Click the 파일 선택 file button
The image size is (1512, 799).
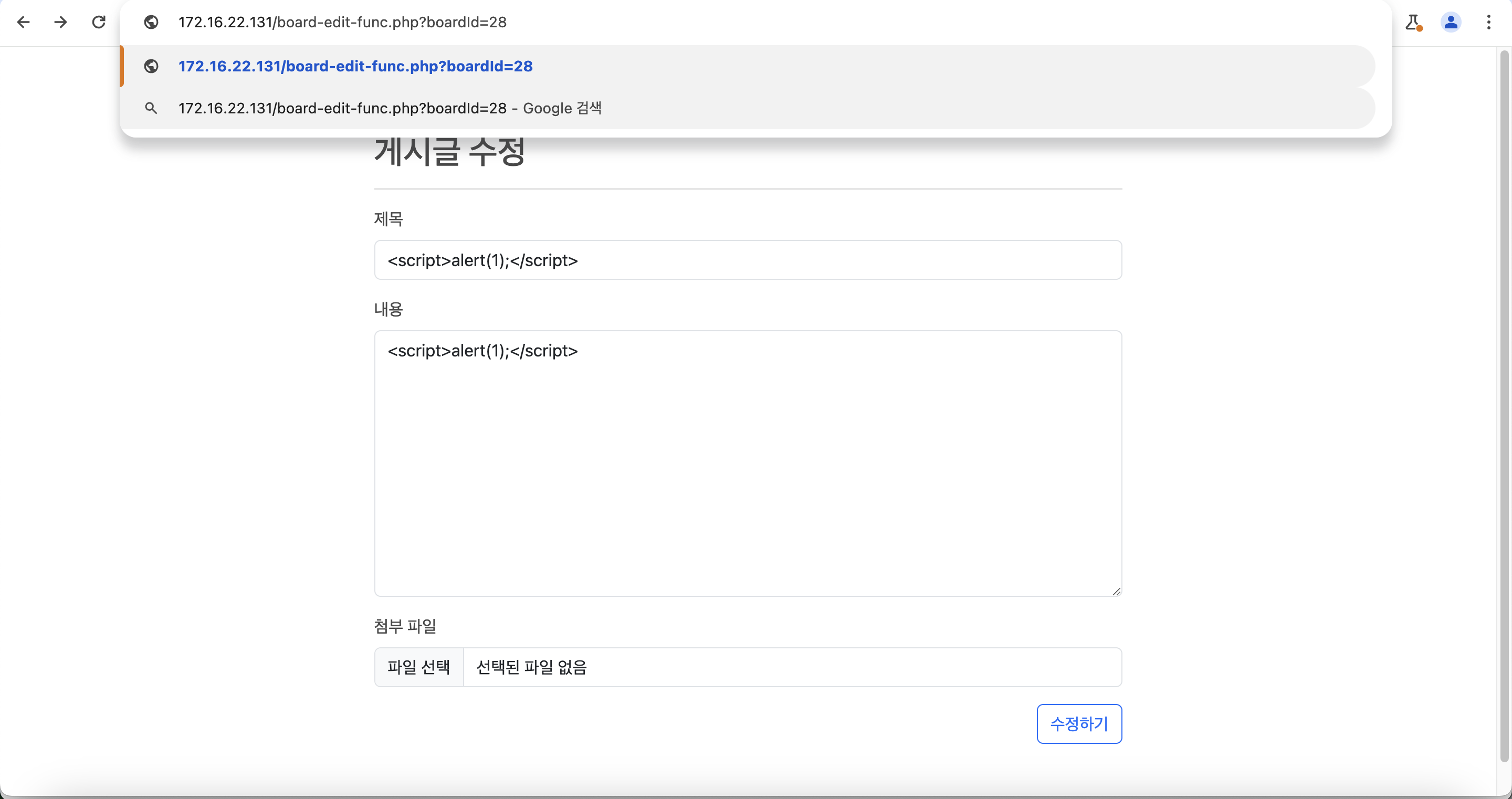point(418,667)
